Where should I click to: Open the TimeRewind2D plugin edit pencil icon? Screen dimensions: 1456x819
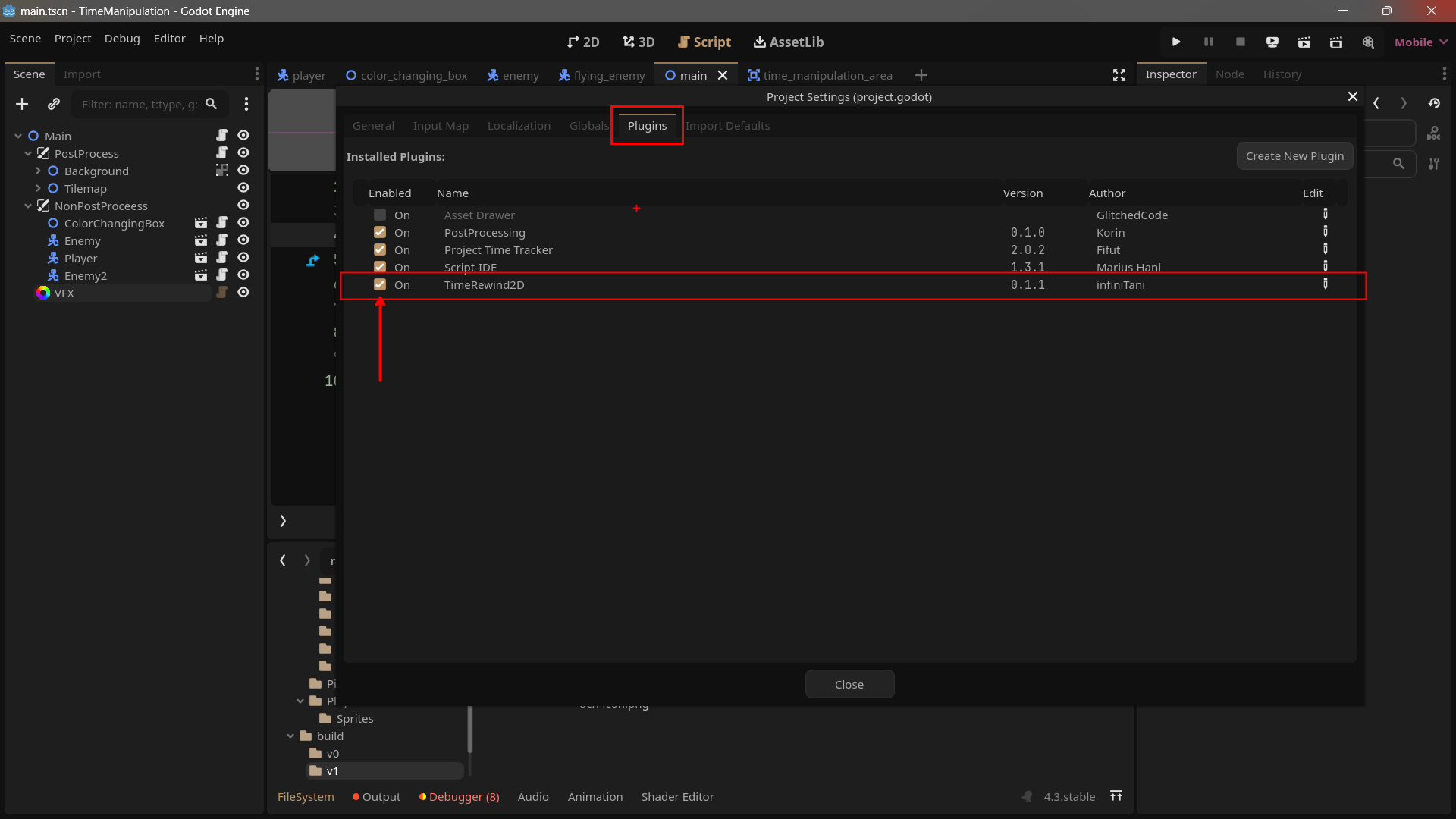coord(1325,284)
